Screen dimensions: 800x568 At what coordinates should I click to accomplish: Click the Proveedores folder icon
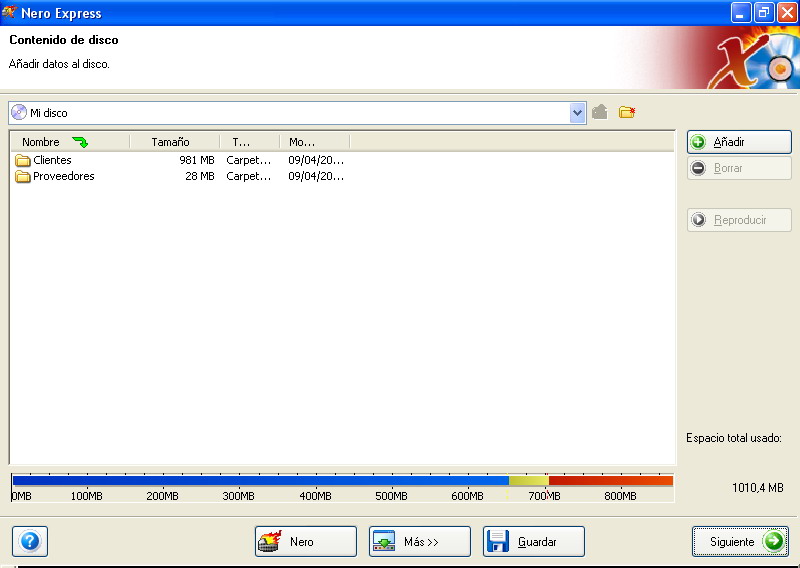(23, 176)
